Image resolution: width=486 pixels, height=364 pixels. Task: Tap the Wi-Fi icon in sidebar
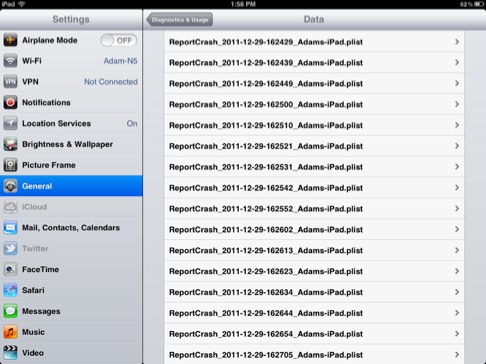(10, 61)
